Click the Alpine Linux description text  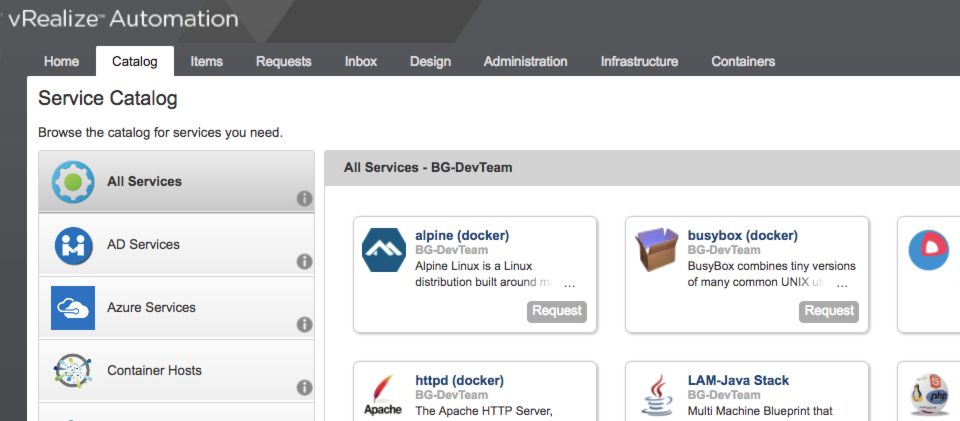495,275
